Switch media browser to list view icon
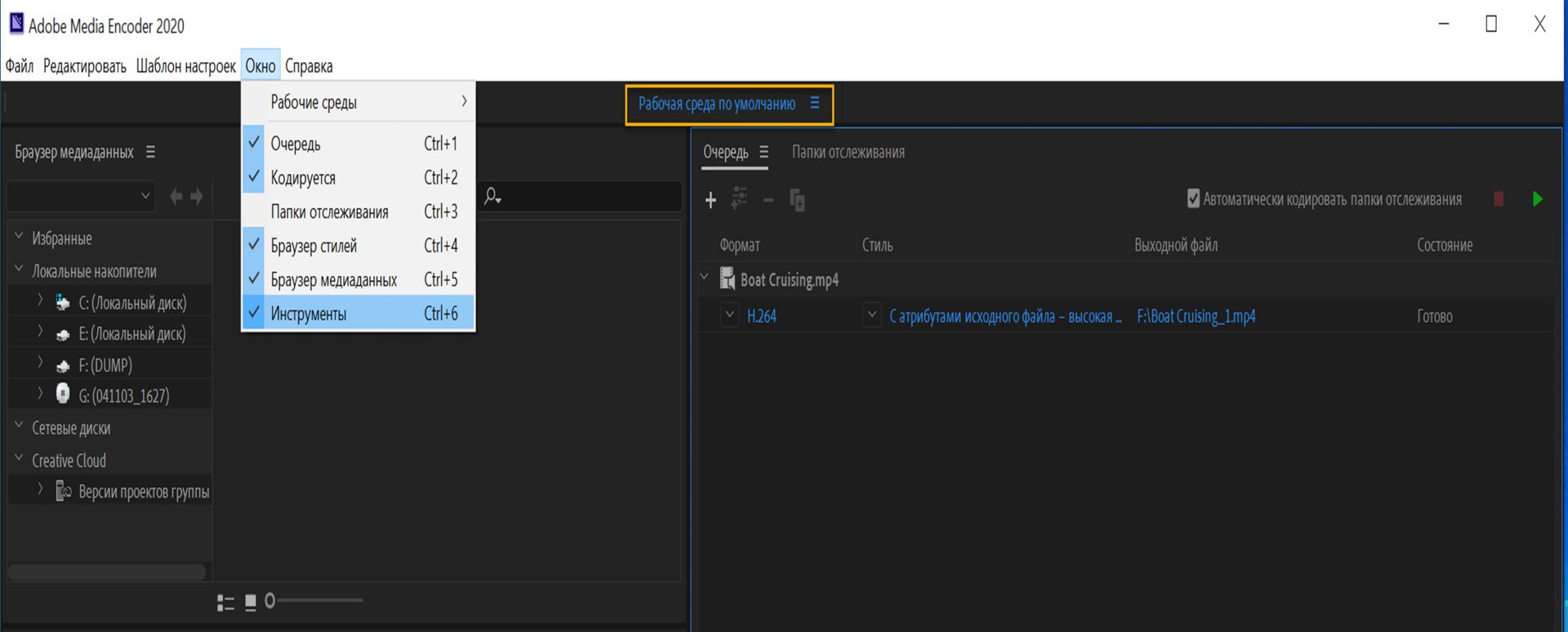 coord(225,603)
